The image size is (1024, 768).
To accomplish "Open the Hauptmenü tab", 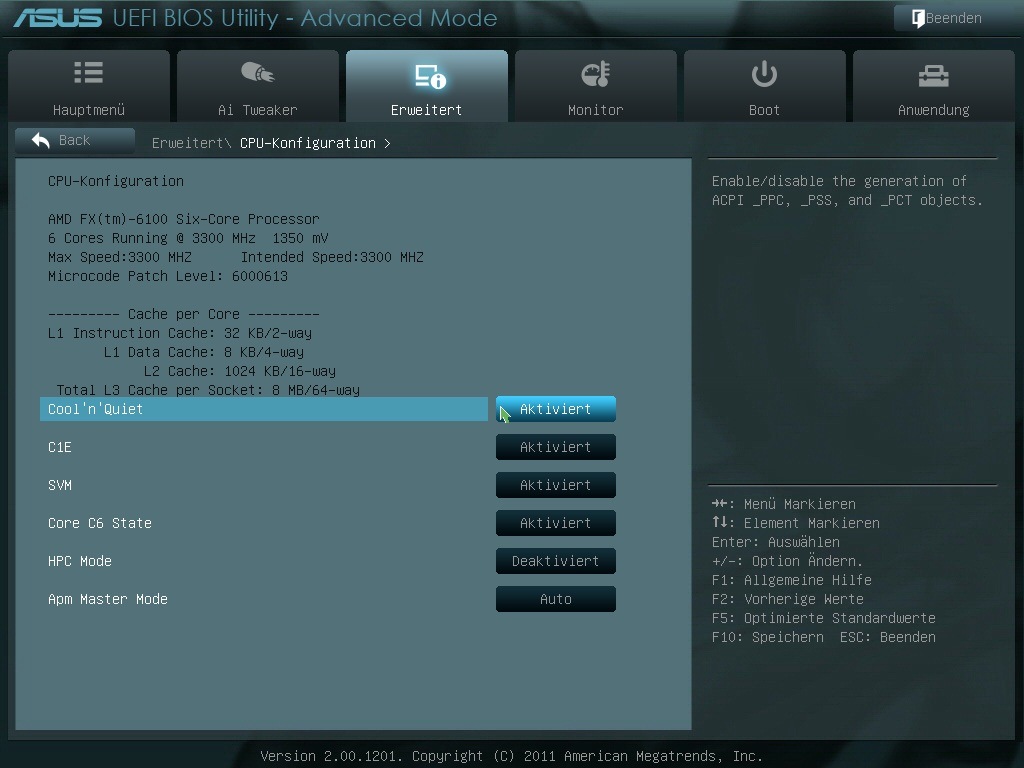I will 89,86.
